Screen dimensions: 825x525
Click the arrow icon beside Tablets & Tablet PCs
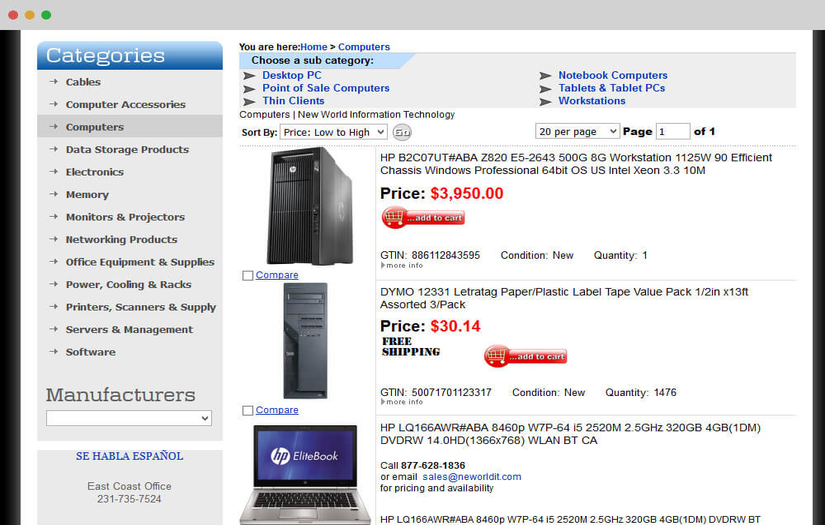(x=546, y=89)
